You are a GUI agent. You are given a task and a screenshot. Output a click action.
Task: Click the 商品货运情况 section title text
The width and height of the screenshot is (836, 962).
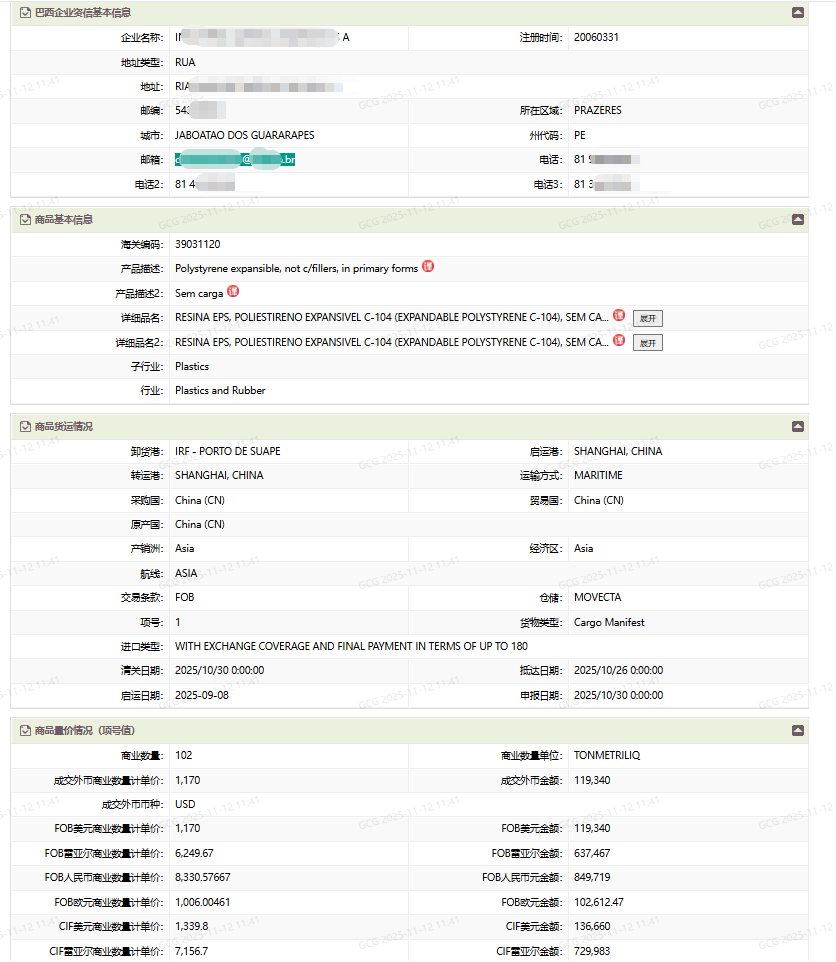64,426
